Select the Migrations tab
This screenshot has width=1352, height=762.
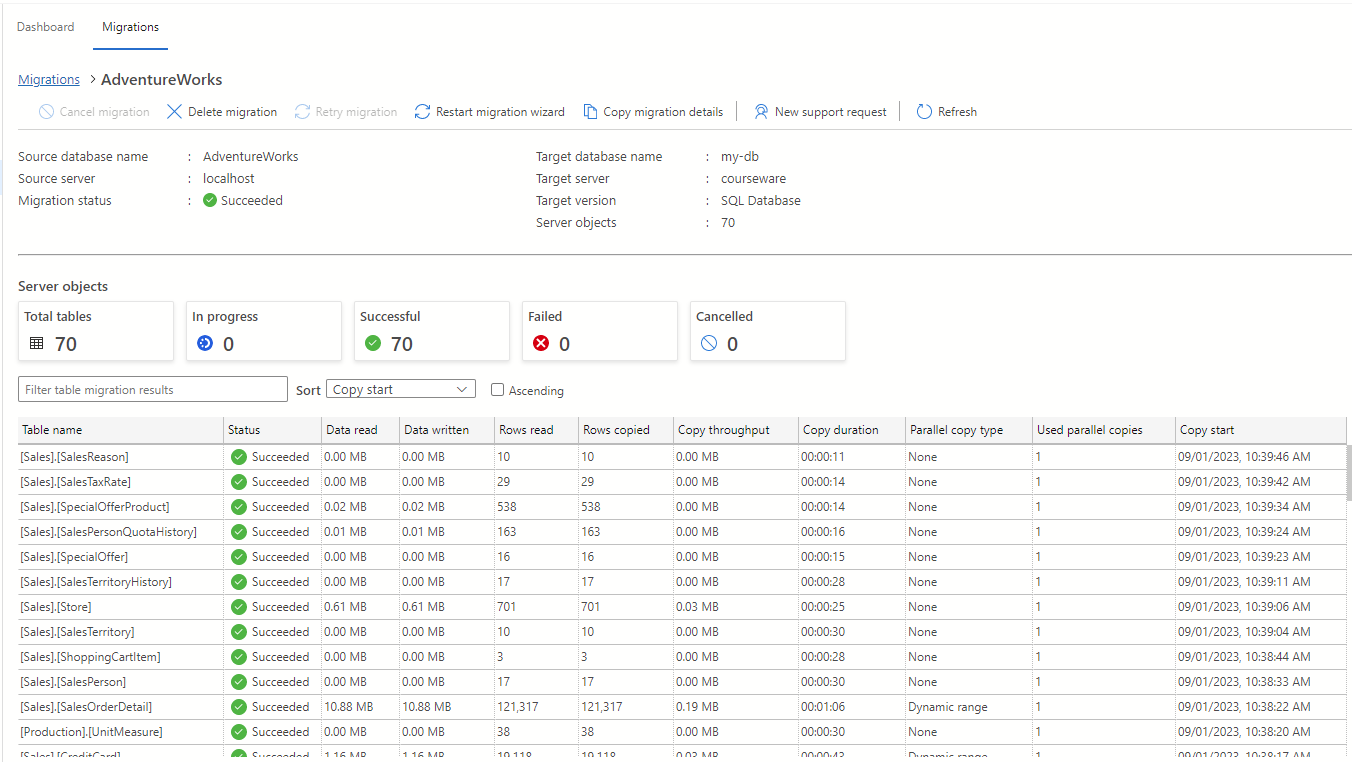[x=130, y=26]
